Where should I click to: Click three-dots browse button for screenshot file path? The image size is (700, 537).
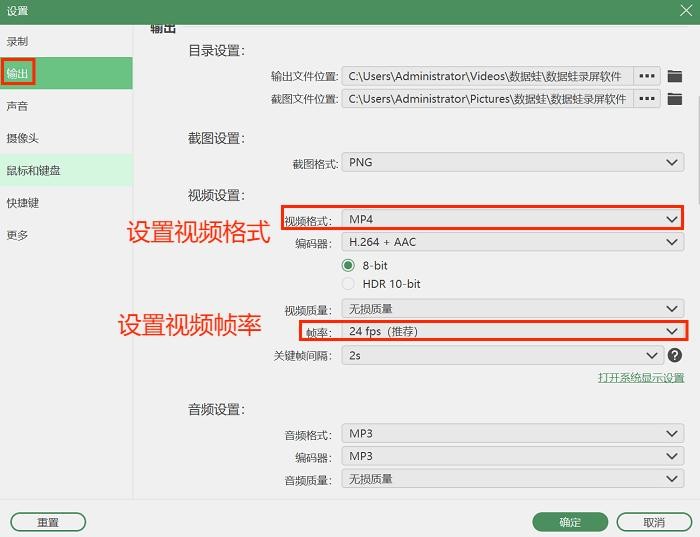pyautogui.click(x=647, y=99)
